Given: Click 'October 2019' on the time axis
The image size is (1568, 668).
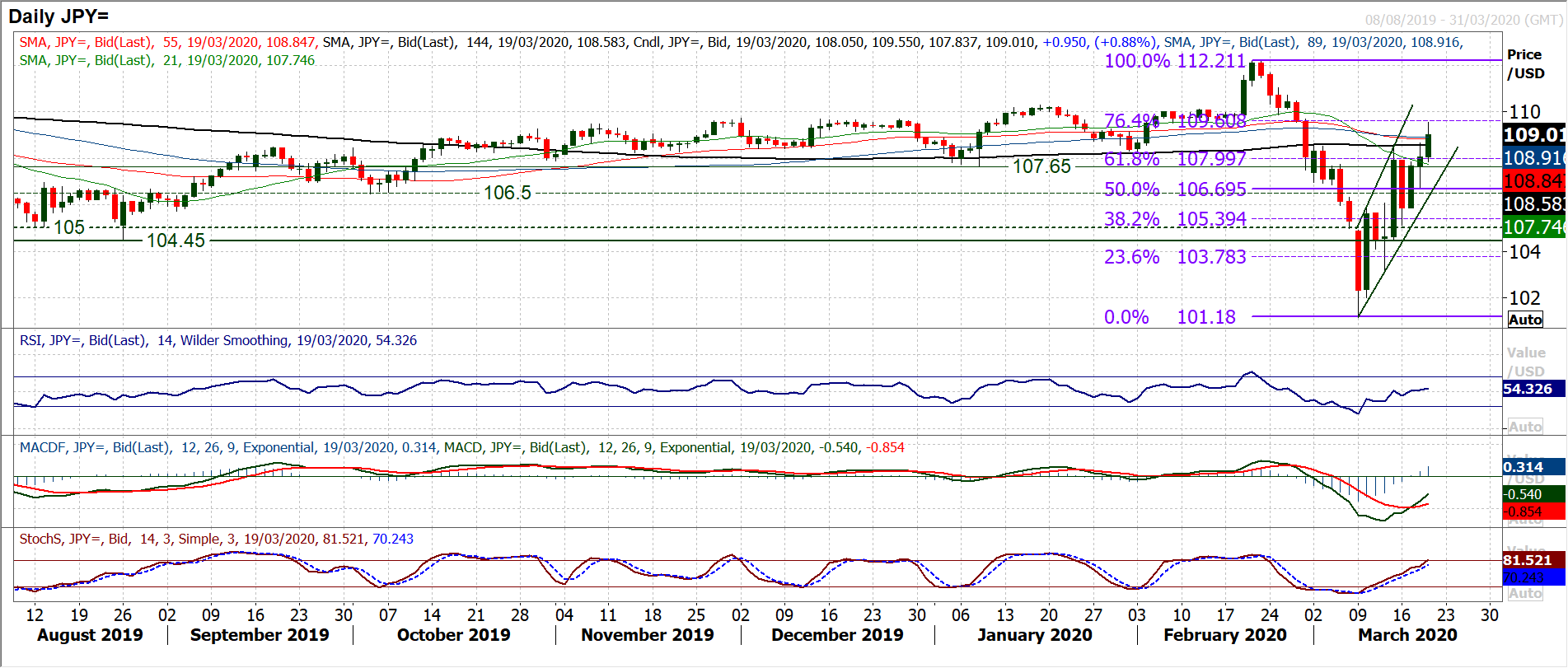Looking at the screenshot, I should [454, 635].
